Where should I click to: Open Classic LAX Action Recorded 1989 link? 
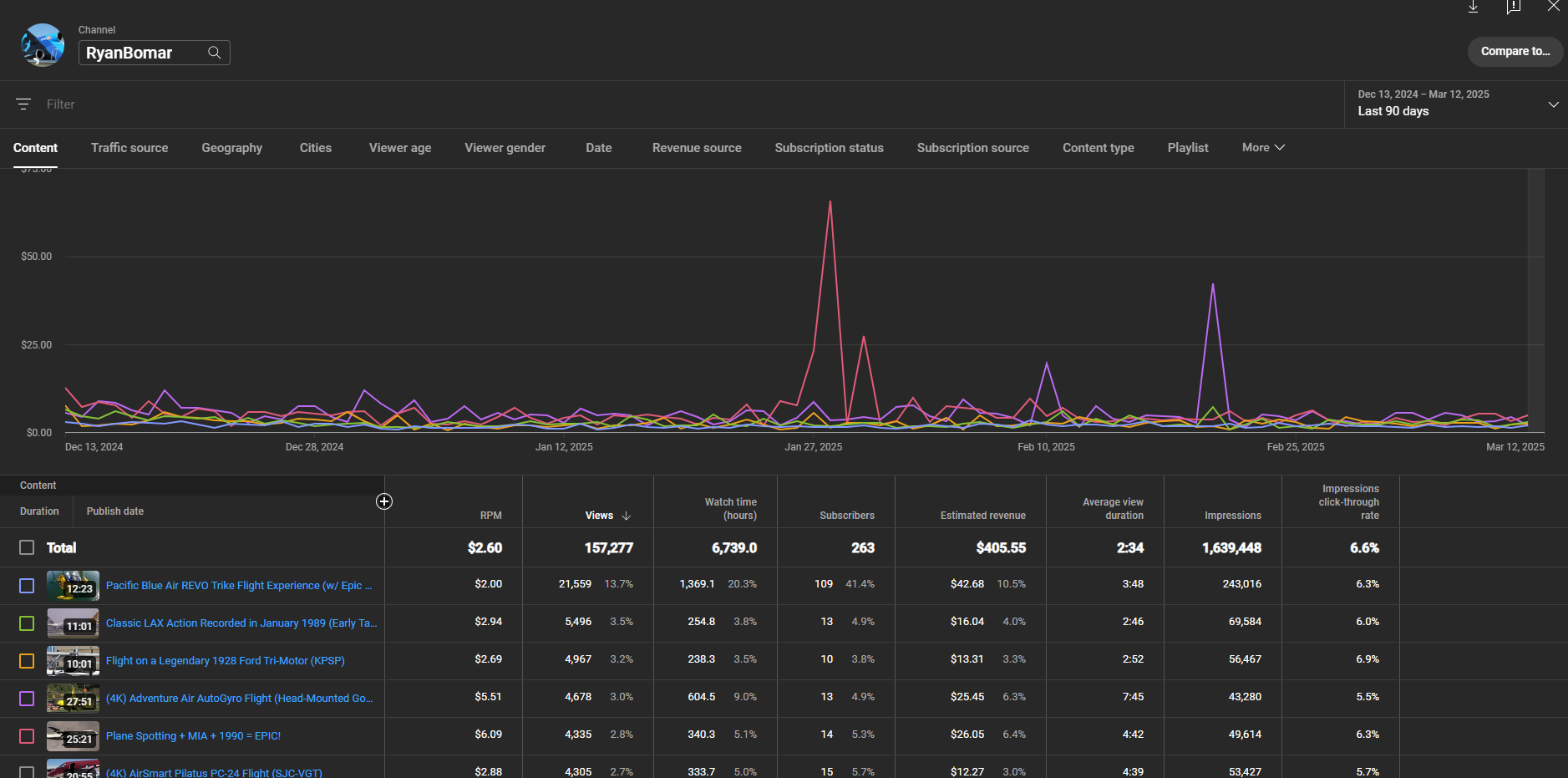click(241, 623)
